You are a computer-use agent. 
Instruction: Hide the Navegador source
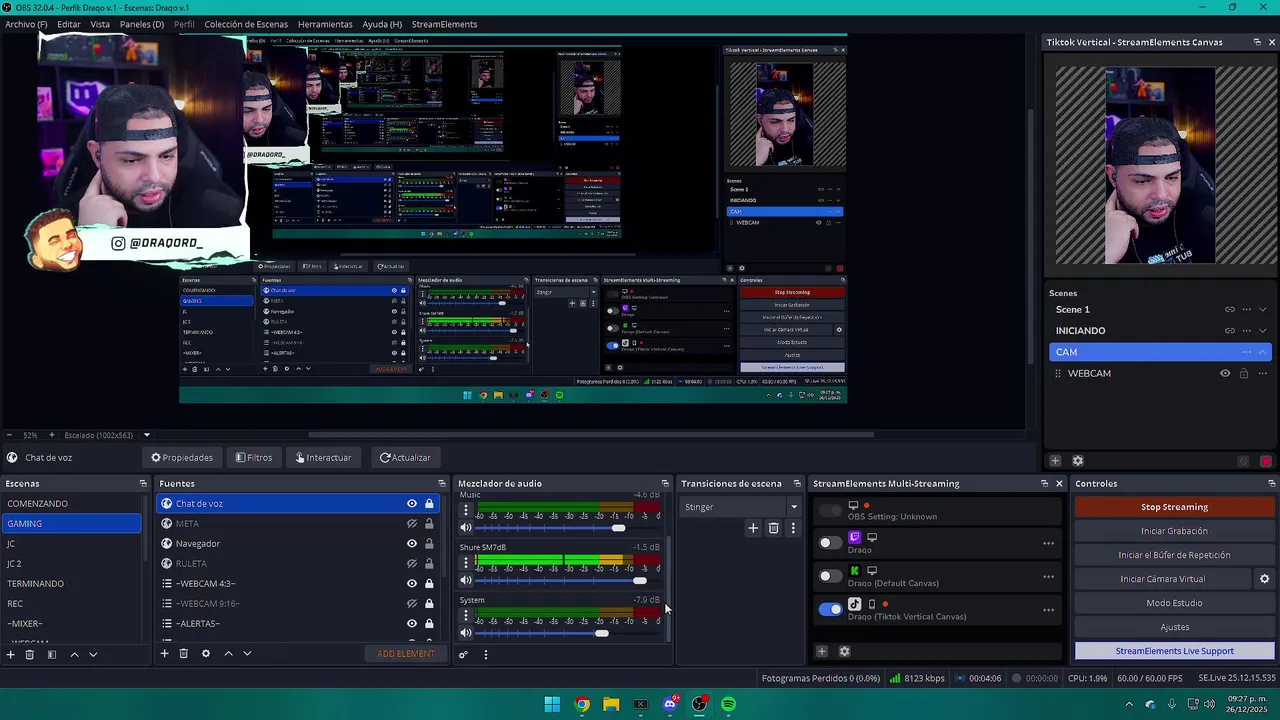coord(411,543)
